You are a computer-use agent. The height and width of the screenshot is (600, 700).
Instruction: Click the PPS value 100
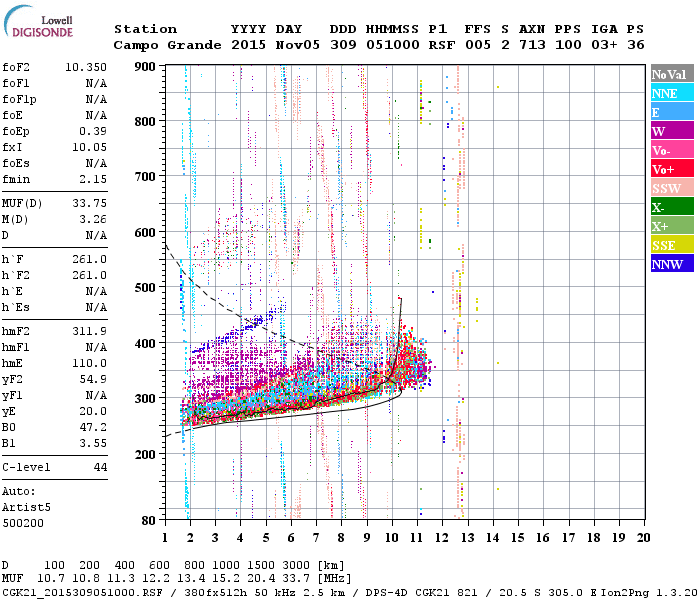tap(568, 45)
